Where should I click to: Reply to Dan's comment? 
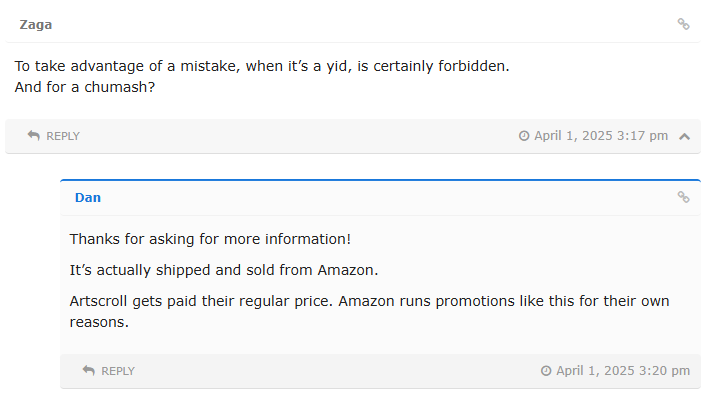[108, 371]
